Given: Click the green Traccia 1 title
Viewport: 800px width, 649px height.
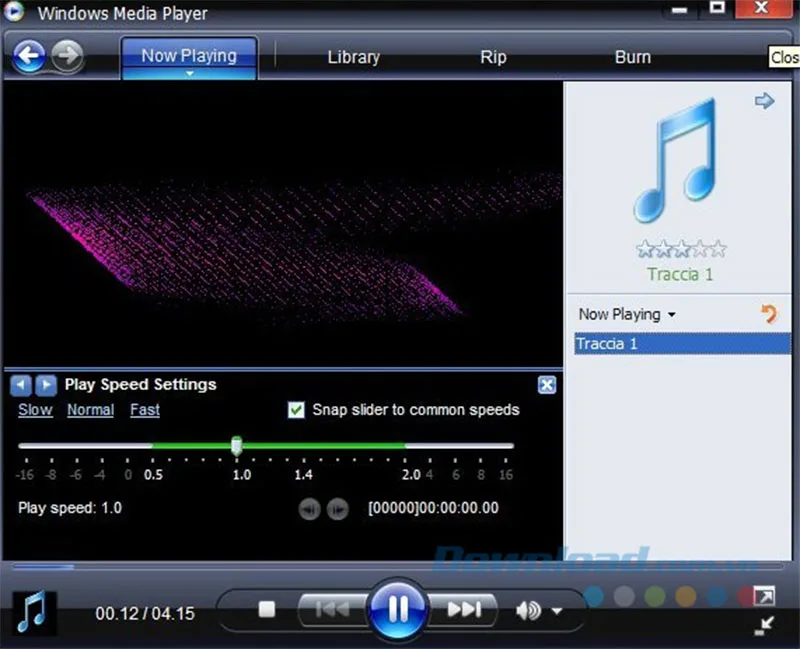Looking at the screenshot, I should tap(680, 274).
